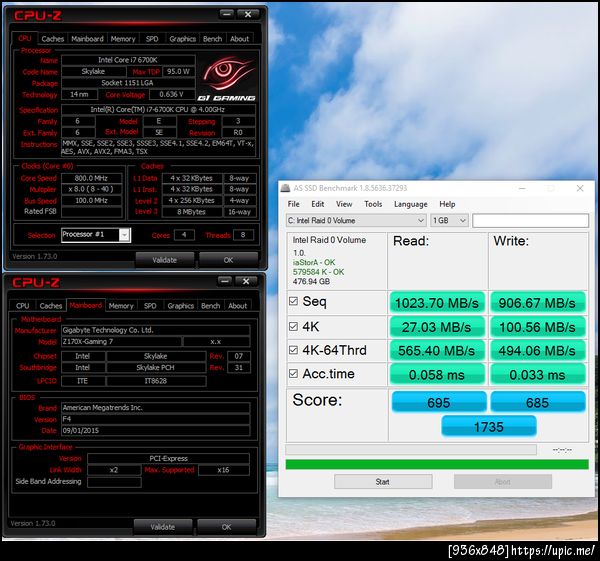Toggle the 4K-64Thrd test checkbox
Viewport: 600px width, 561px height.
click(293, 350)
